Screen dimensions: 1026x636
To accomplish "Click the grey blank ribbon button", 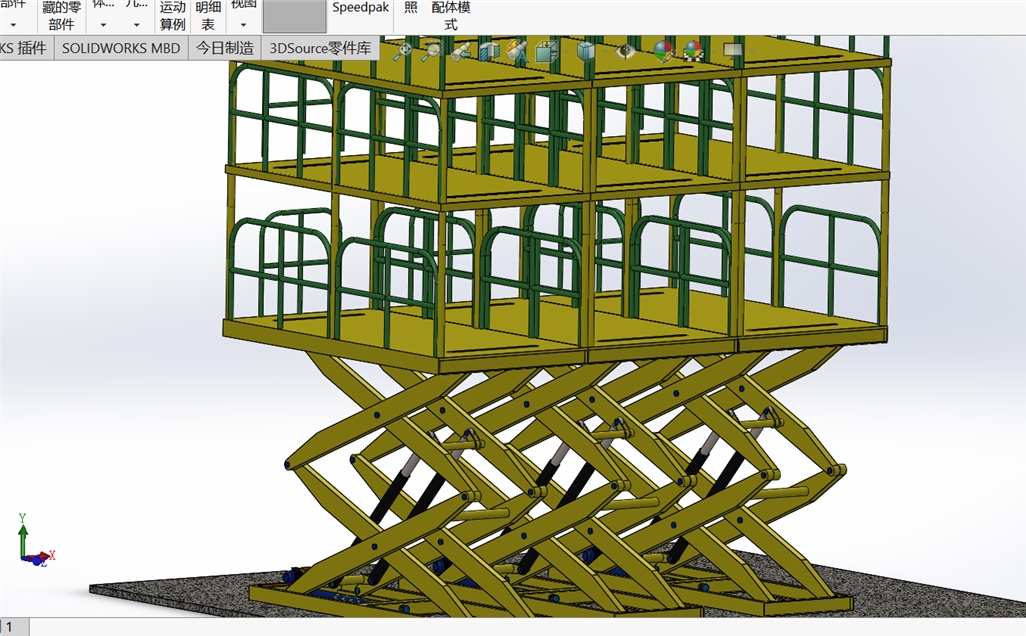I will pos(294,16).
